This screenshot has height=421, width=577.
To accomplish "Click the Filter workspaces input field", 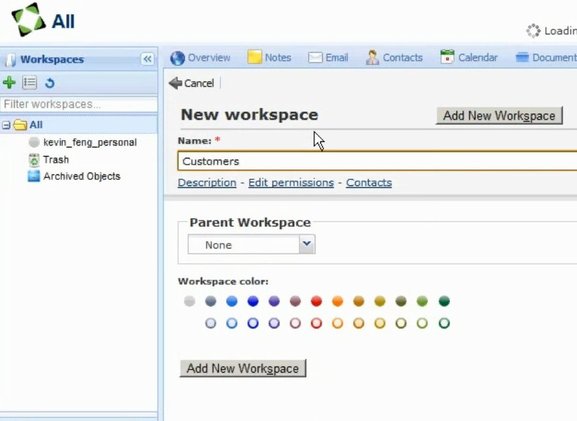I will (x=79, y=105).
